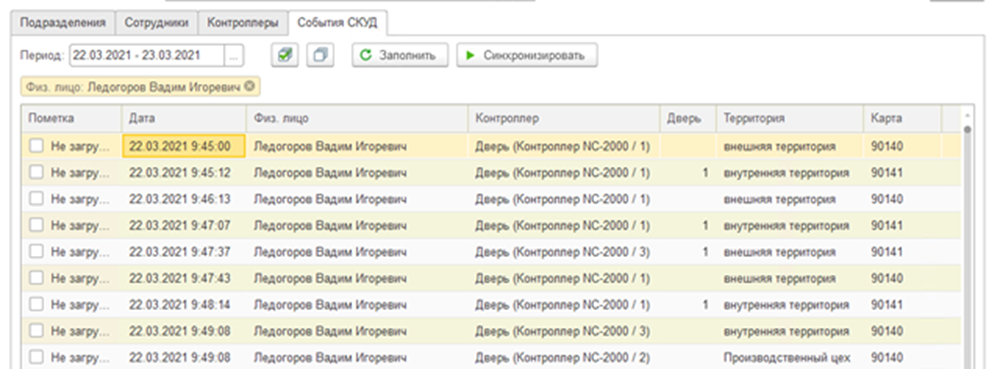Switch to the Подразделения tab
The width and height of the screenshot is (989, 369).
click(63, 23)
